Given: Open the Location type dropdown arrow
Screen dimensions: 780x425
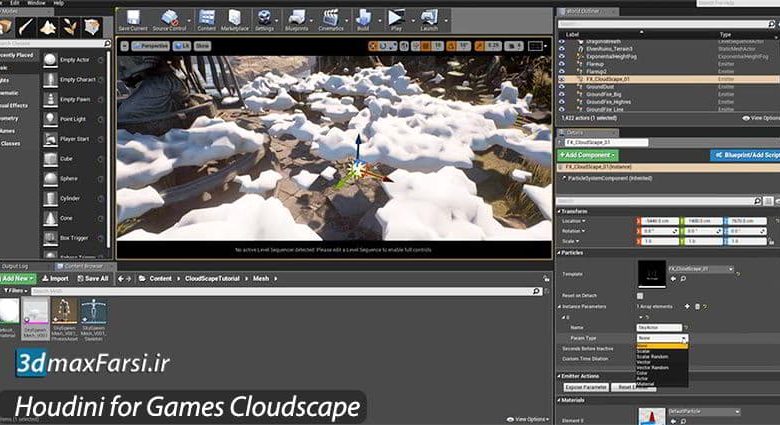Looking at the screenshot, I should (x=584, y=221).
